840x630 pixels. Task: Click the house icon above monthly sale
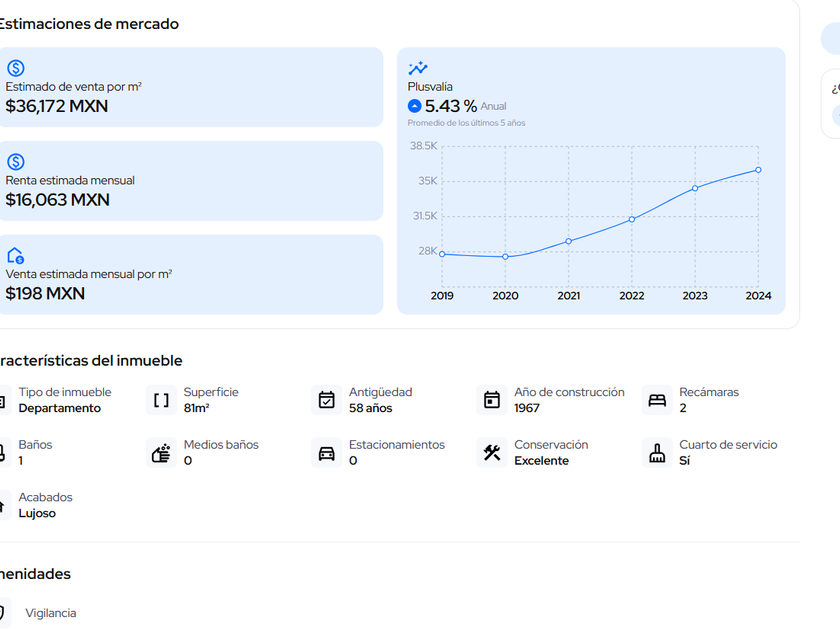click(16, 256)
